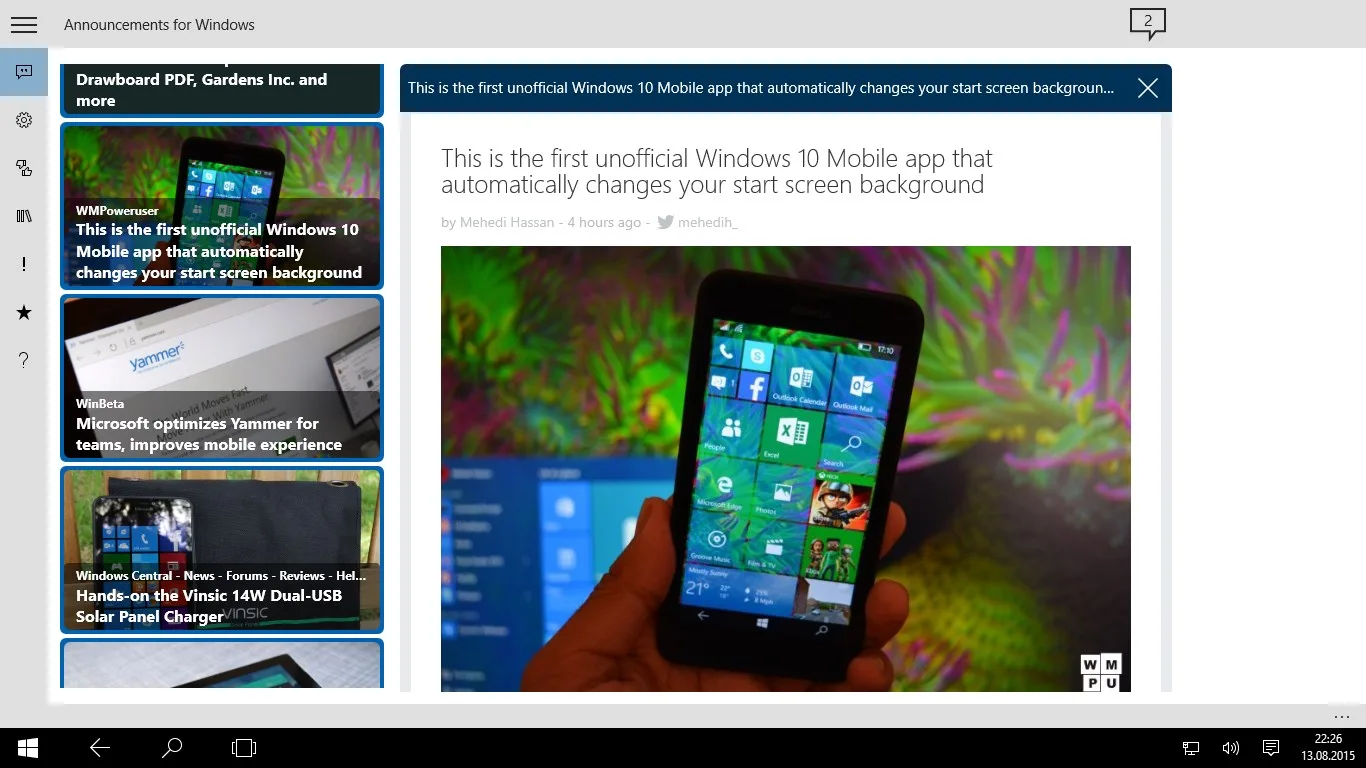1366x768 pixels.
Task: Open the hamburger menu
Action: (24, 24)
